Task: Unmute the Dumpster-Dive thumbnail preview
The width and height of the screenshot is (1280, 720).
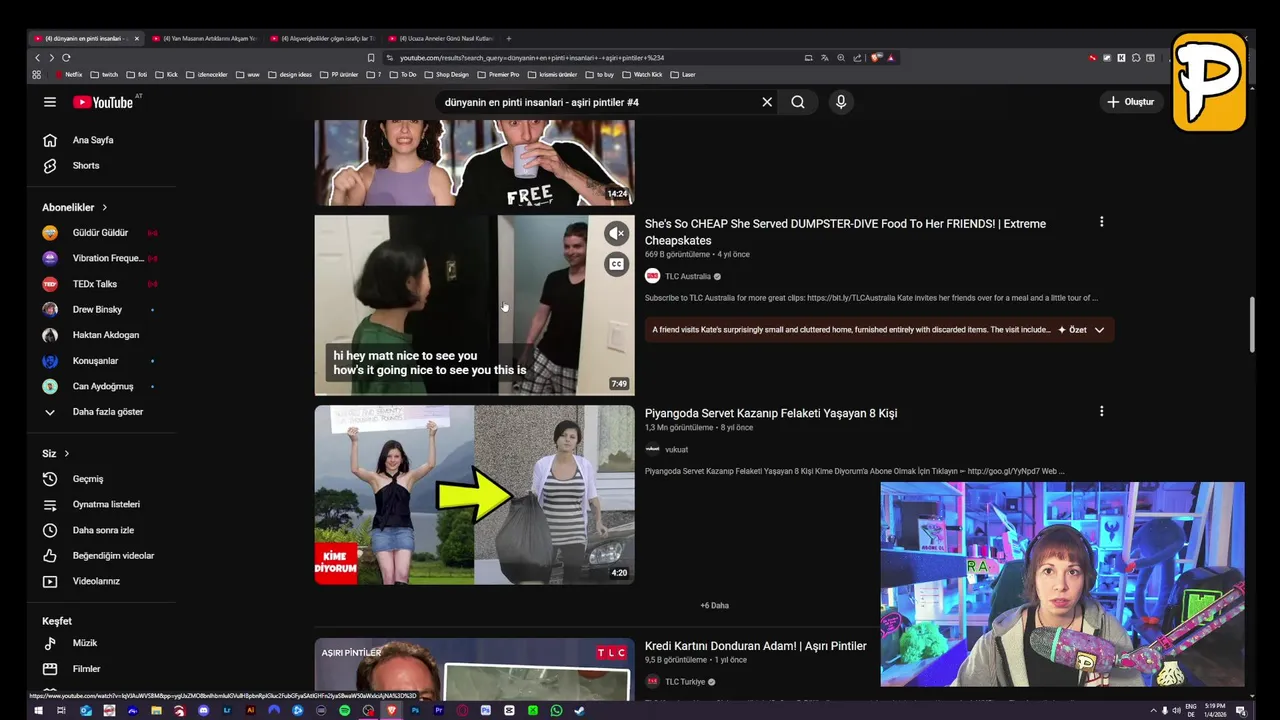Action: tap(616, 234)
